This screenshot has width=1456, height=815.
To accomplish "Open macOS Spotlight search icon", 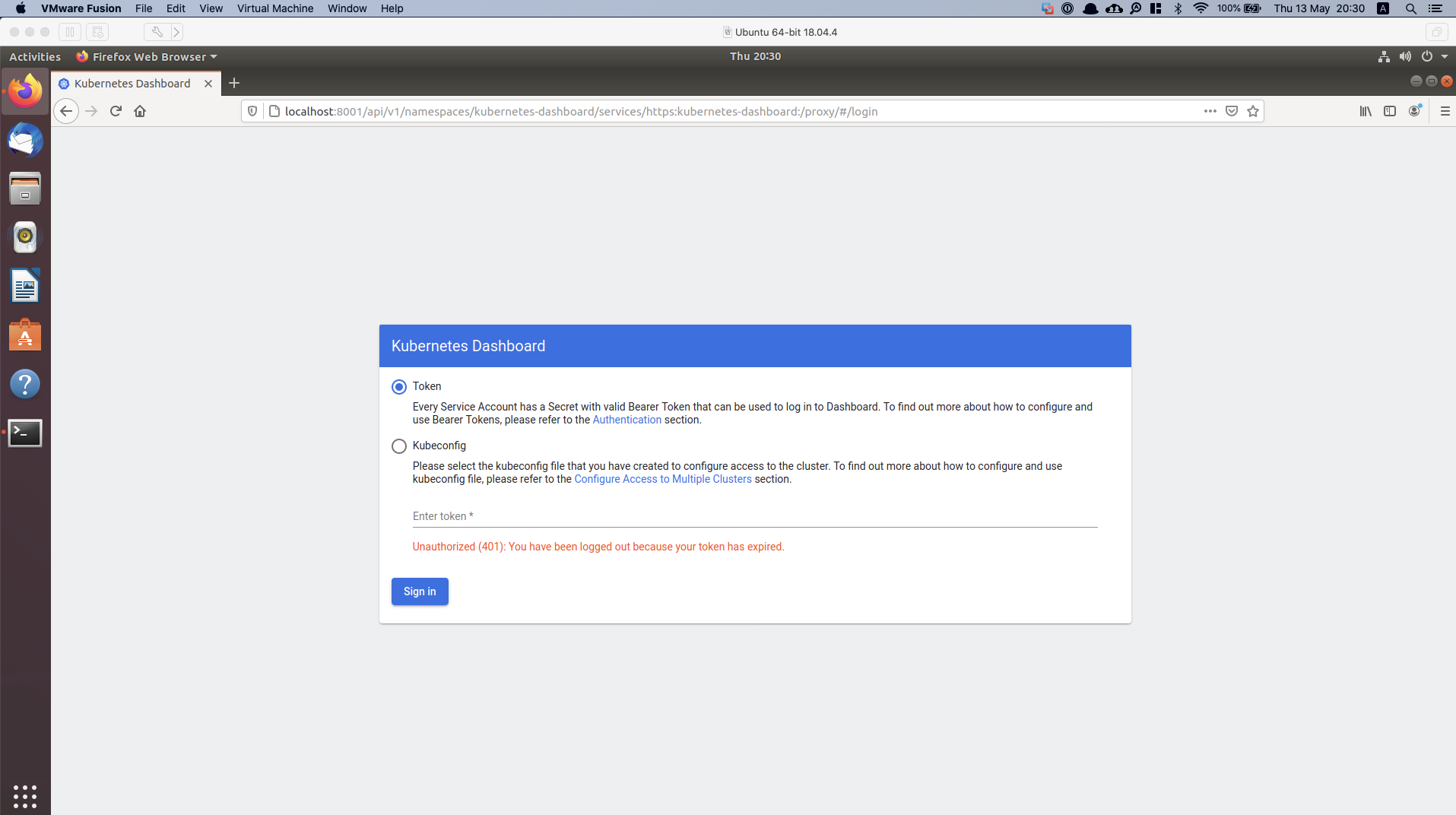I will click(x=1410, y=8).
